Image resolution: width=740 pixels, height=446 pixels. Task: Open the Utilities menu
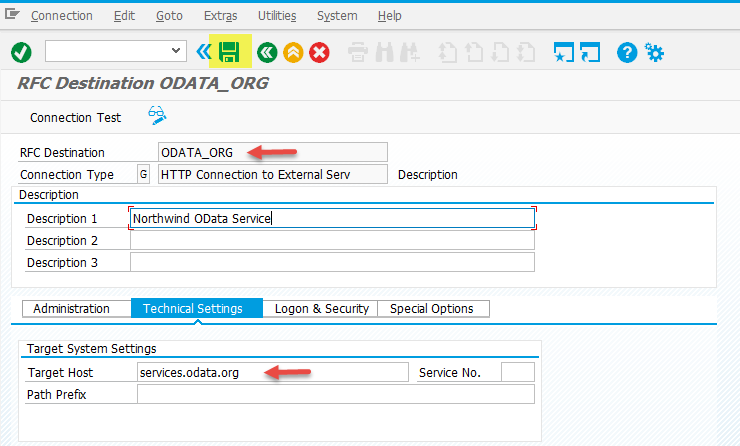point(277,16)
